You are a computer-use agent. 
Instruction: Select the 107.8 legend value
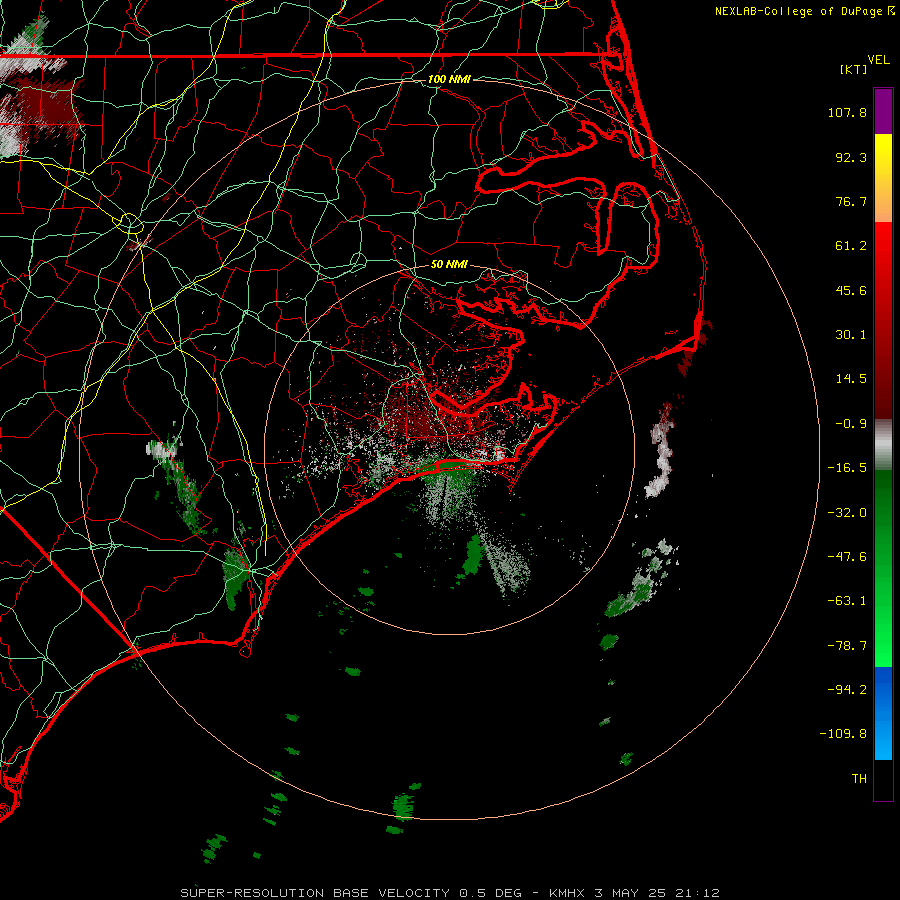pyautogui.click(x=847, y=112)
